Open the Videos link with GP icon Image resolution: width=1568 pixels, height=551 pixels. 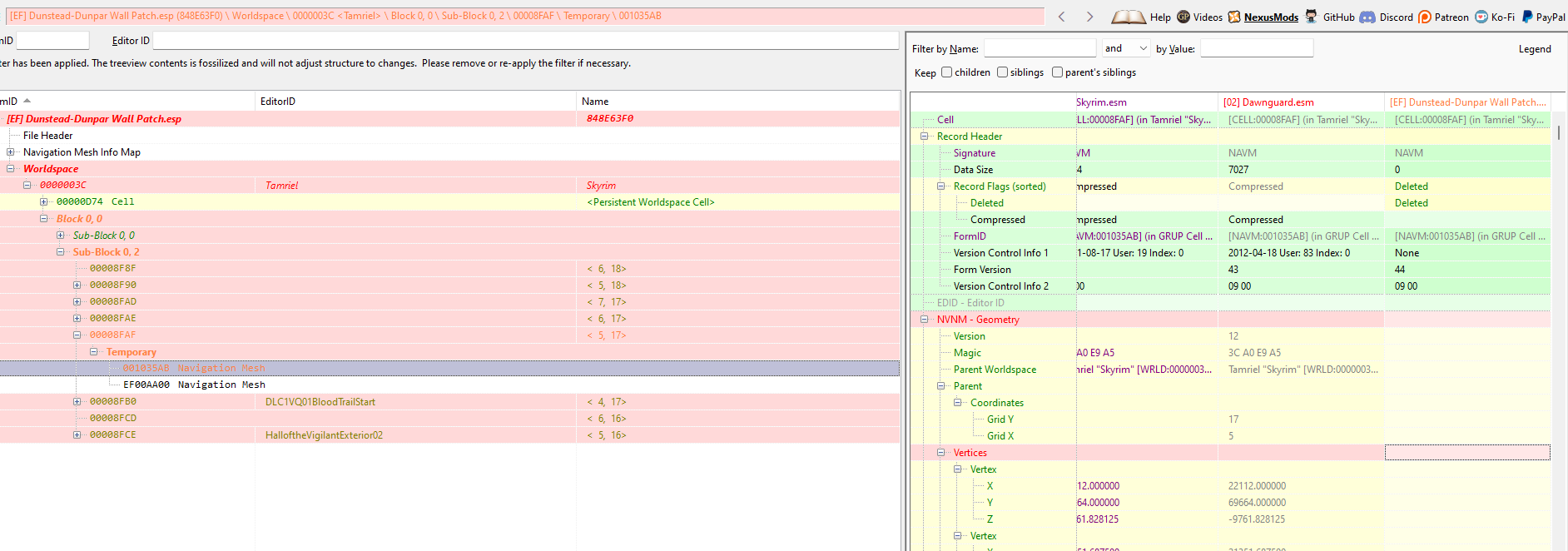pyautogui.click(x=1199, y=17)
